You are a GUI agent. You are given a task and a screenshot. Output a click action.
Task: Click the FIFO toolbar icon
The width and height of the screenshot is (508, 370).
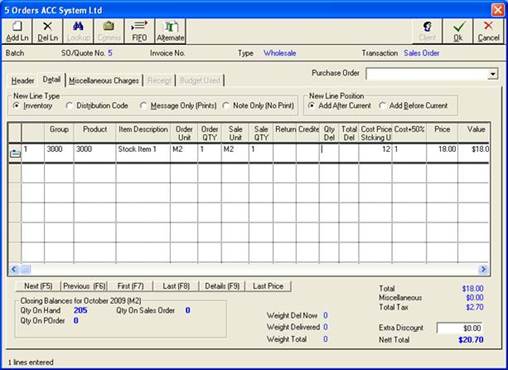[139, 31]
